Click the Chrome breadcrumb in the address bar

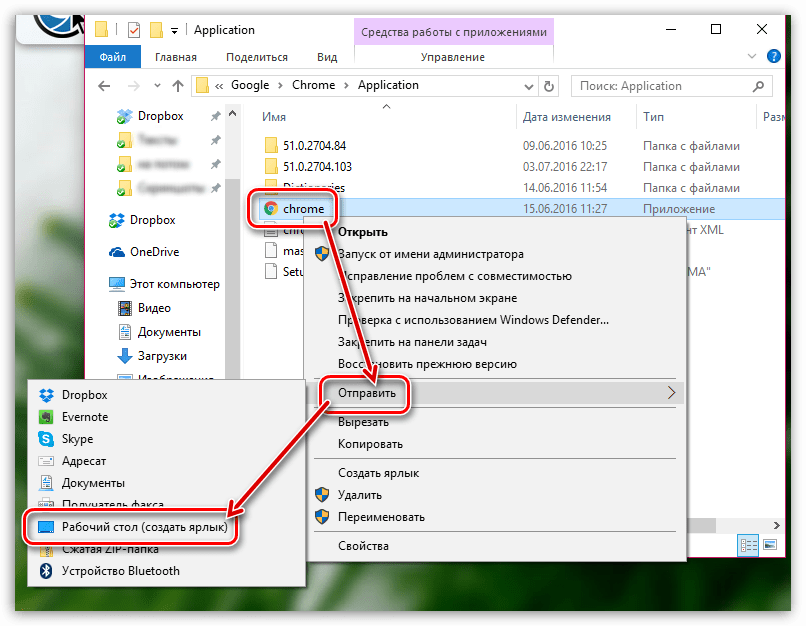(314, 86)
